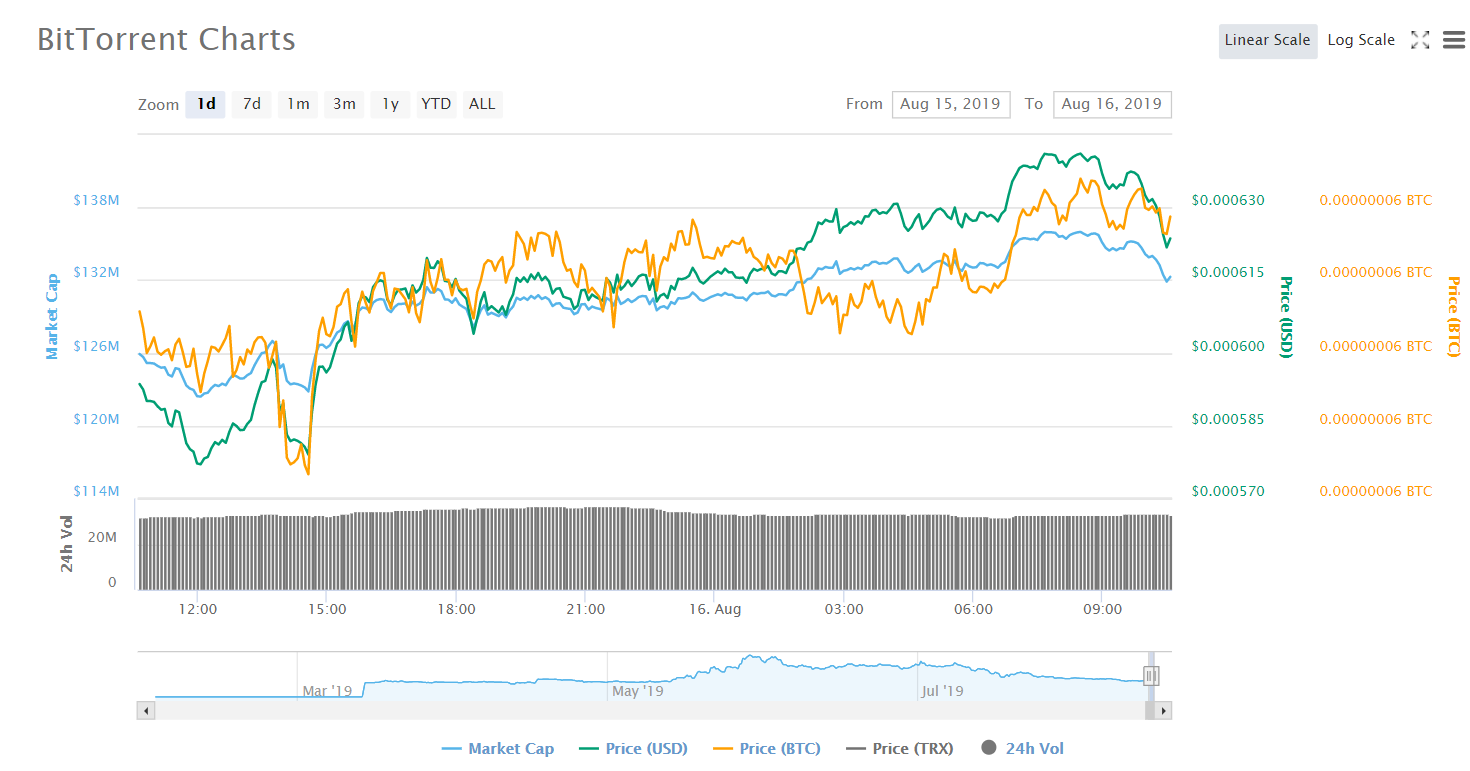Image resolution: width=1470 pixels, height=771 pixels.
Task: Click the $114M market cap axis label
Action: (96, 491)
